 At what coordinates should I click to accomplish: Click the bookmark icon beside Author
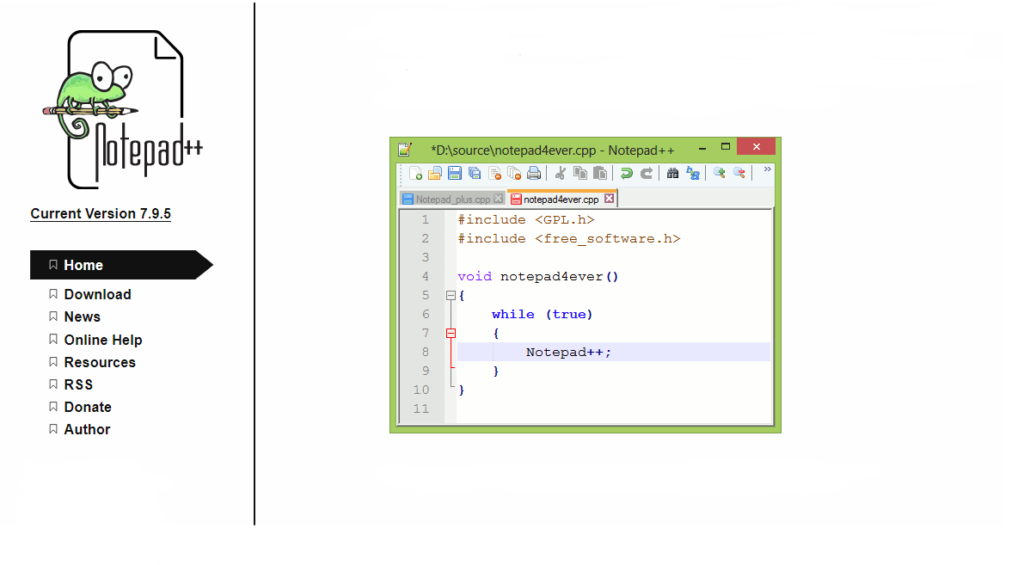[x=53, y=429]
